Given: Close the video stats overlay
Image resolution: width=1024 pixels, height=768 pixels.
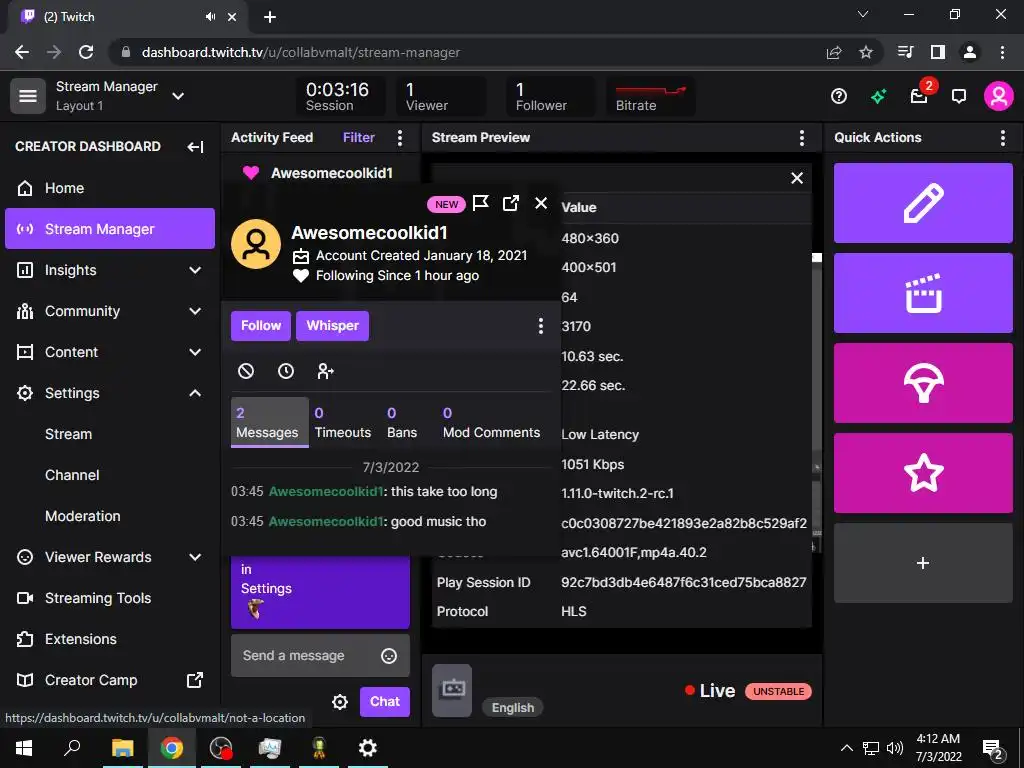Looking at the screenshot, I should tap(797, 178).
